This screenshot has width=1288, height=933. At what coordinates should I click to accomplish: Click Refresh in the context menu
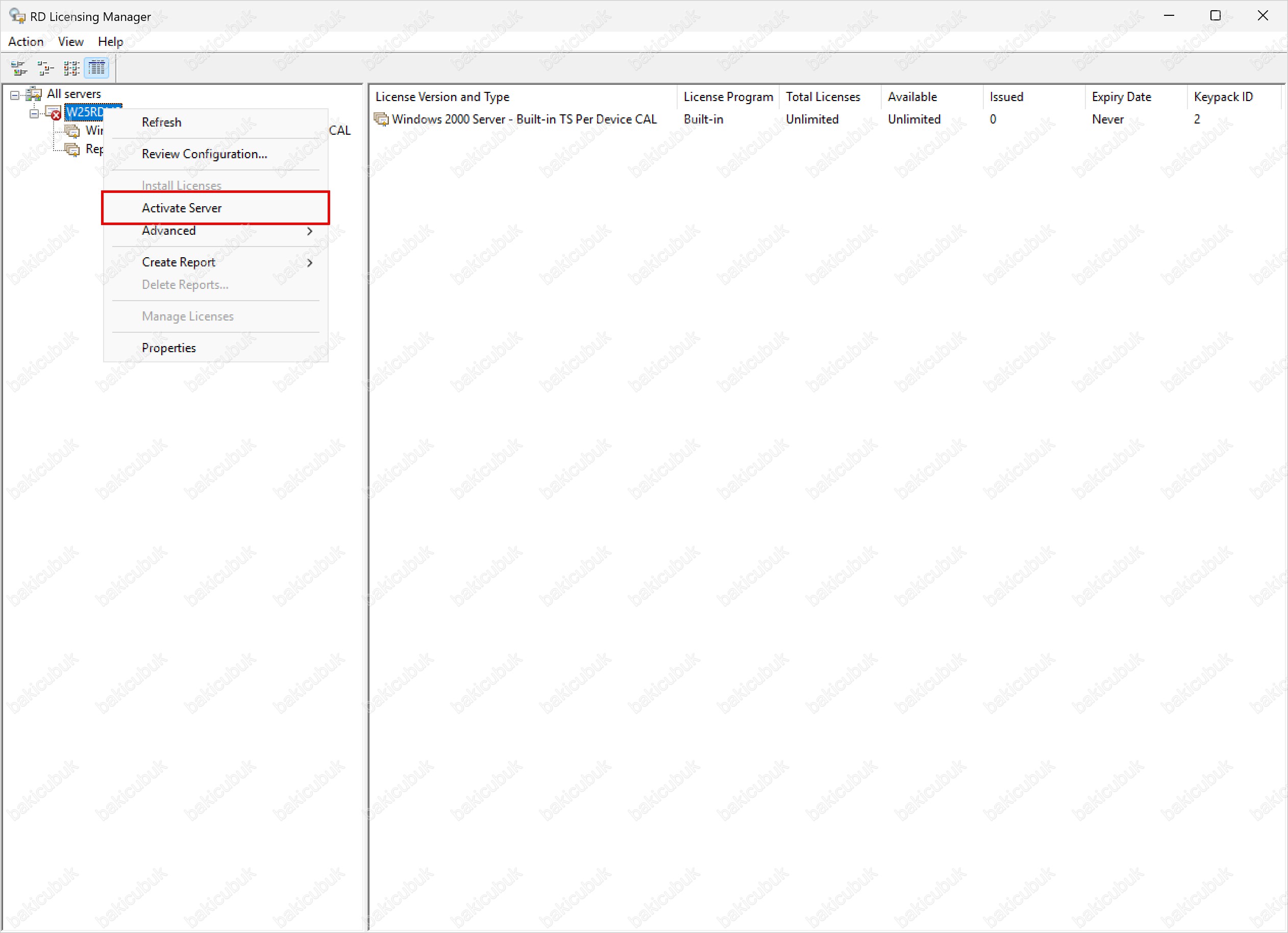(161, 122)
